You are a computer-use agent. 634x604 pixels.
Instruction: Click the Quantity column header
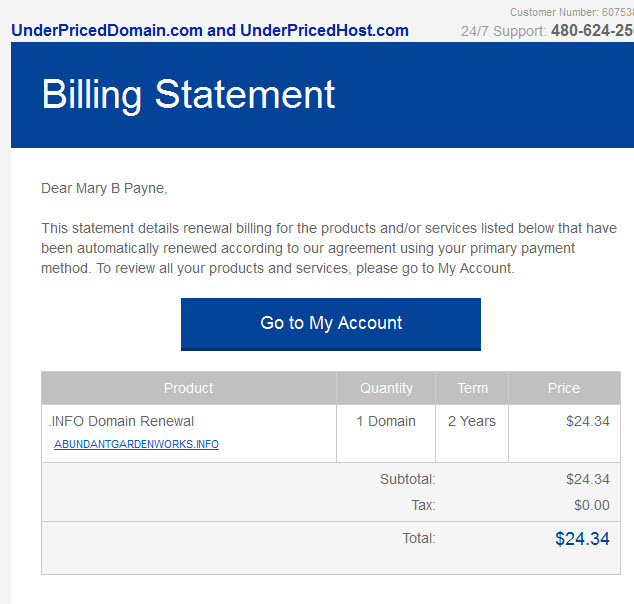[386, 388]
